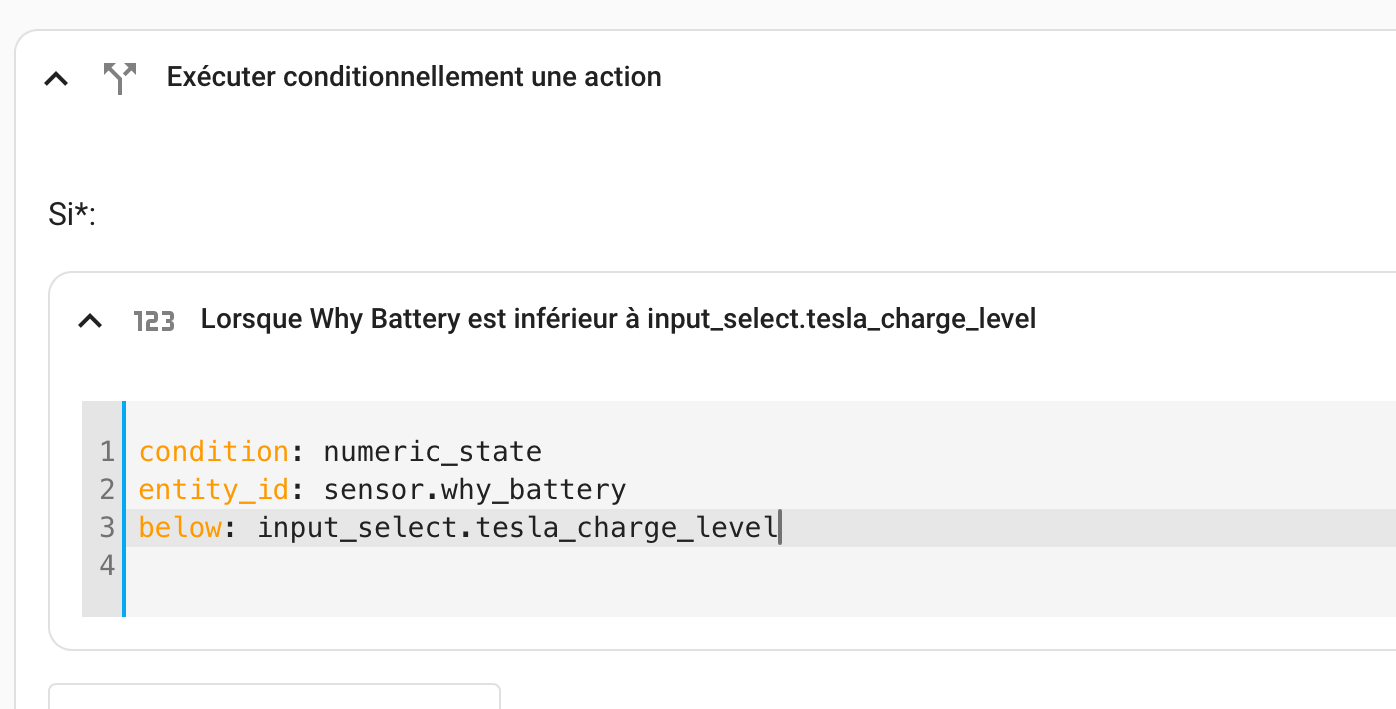Click the Si* section label
Screen dimensions: 1396x709
[x=71, y=214]
